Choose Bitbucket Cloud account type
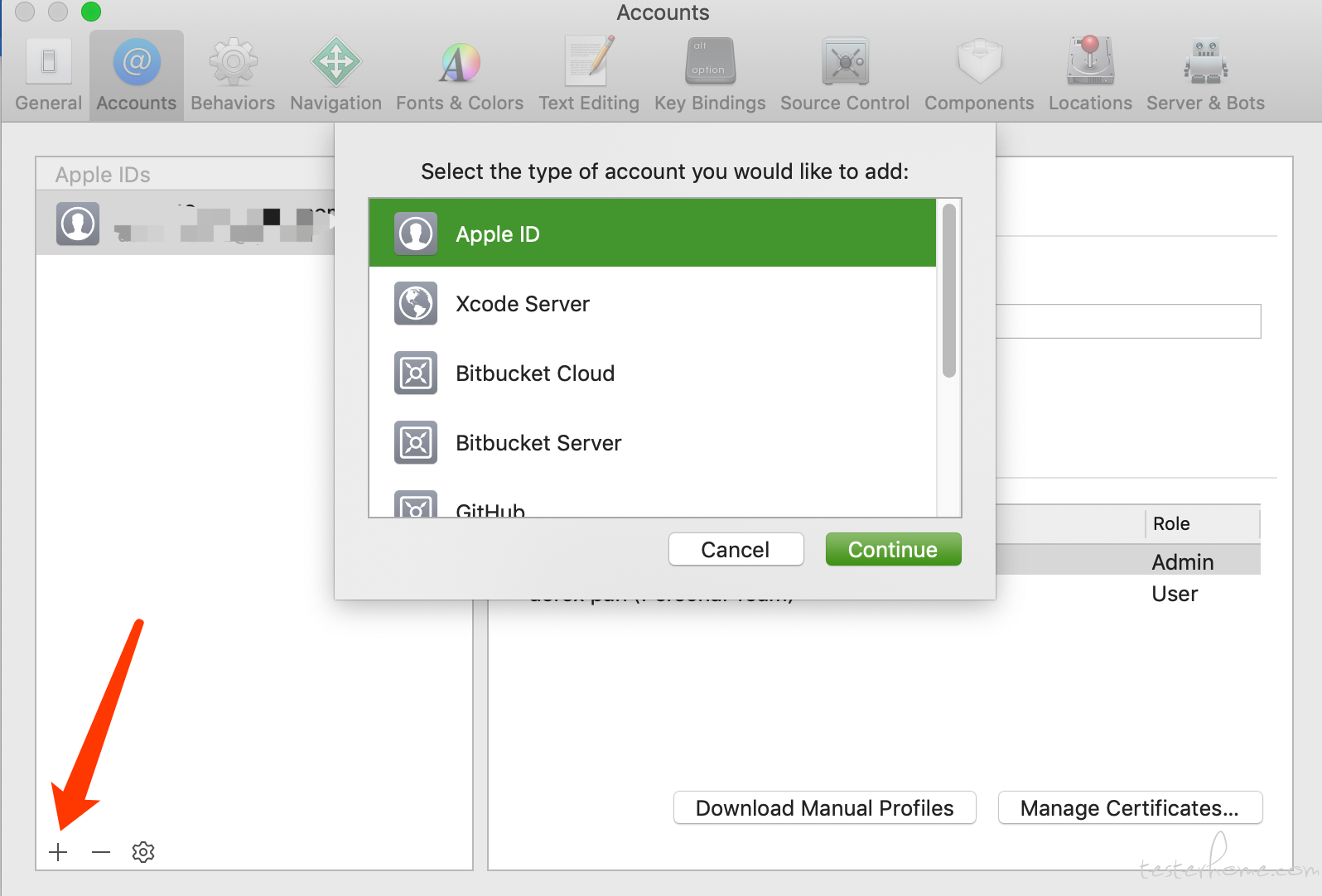This screenshot has height=896, width=1322. point(653,373)
